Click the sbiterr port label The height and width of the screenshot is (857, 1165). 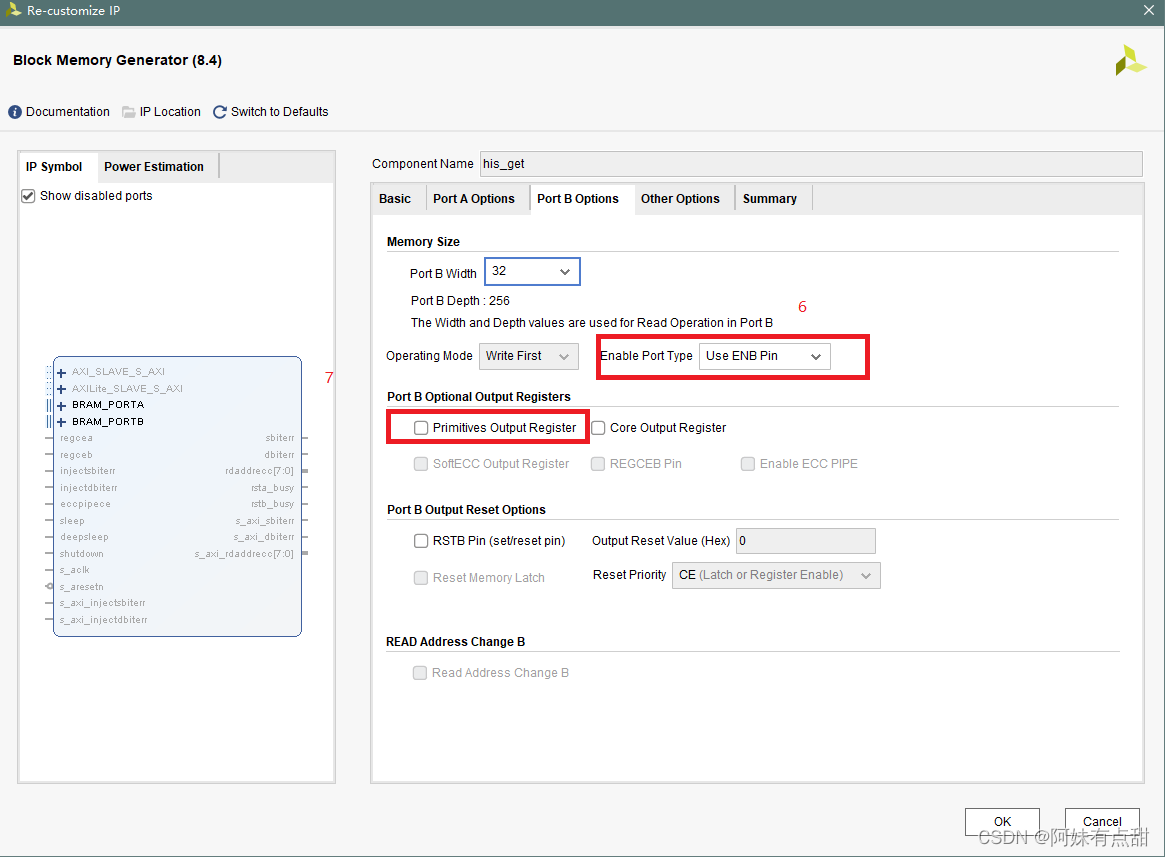tap(279, 439)
